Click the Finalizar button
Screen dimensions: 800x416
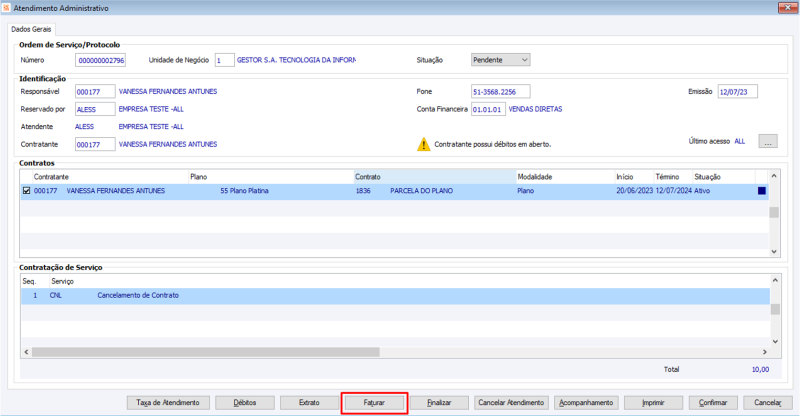pos(439,403)
